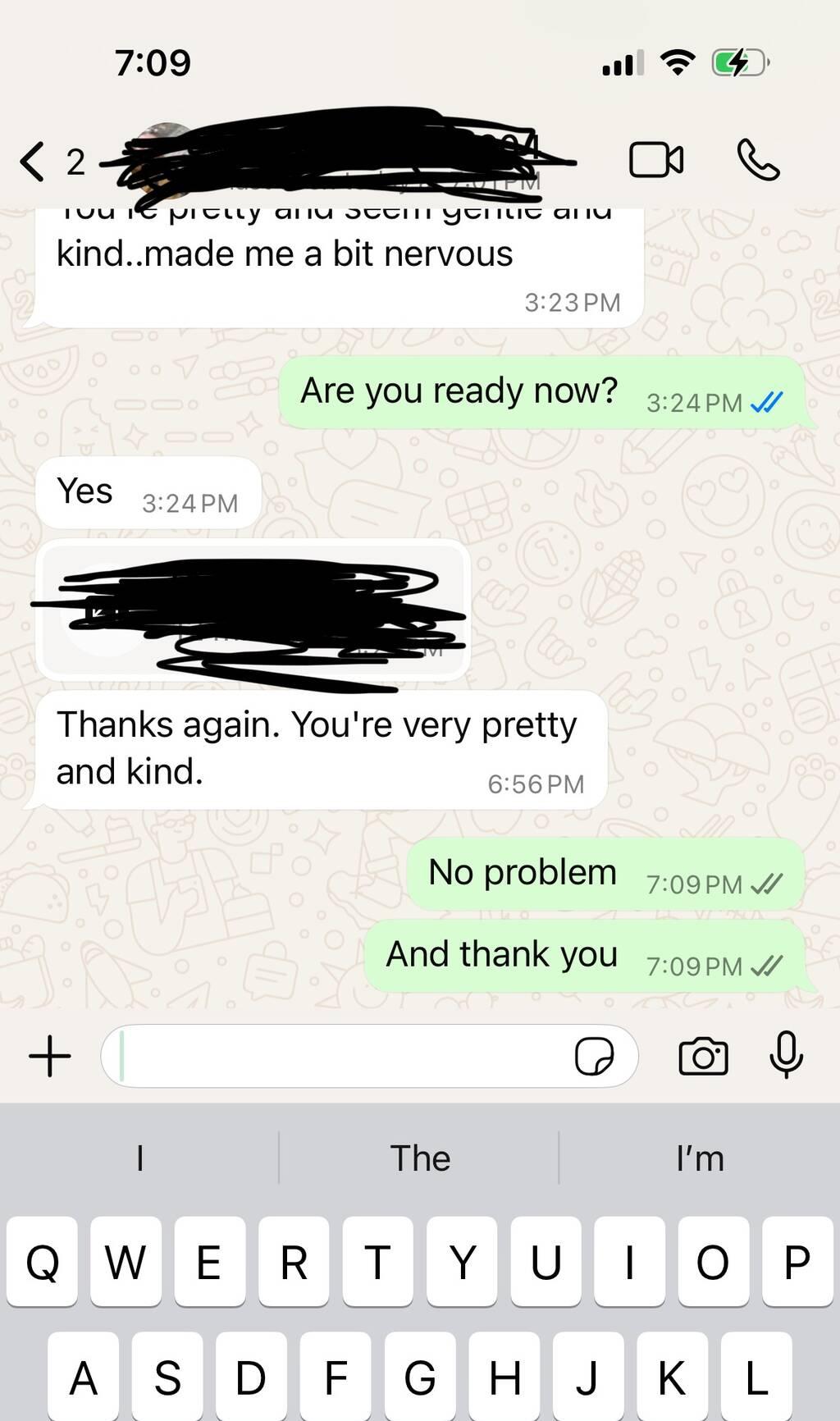The image size is (840, 1421).
Task: Start a video call with the camera icon
Action: tap(656, 159)
